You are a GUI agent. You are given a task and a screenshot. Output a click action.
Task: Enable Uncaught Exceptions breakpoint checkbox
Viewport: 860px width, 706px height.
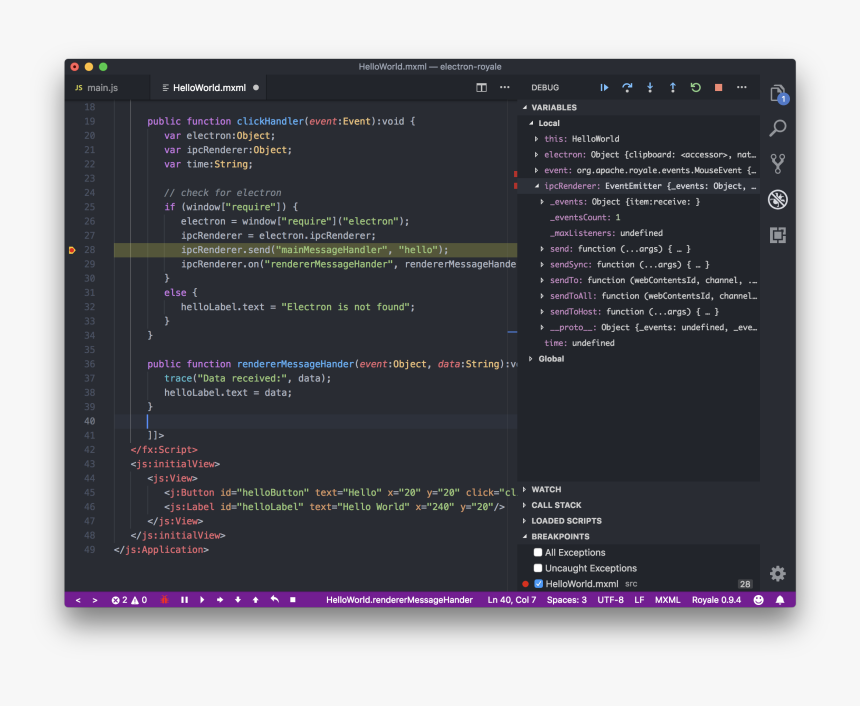[x=538, y=568]
